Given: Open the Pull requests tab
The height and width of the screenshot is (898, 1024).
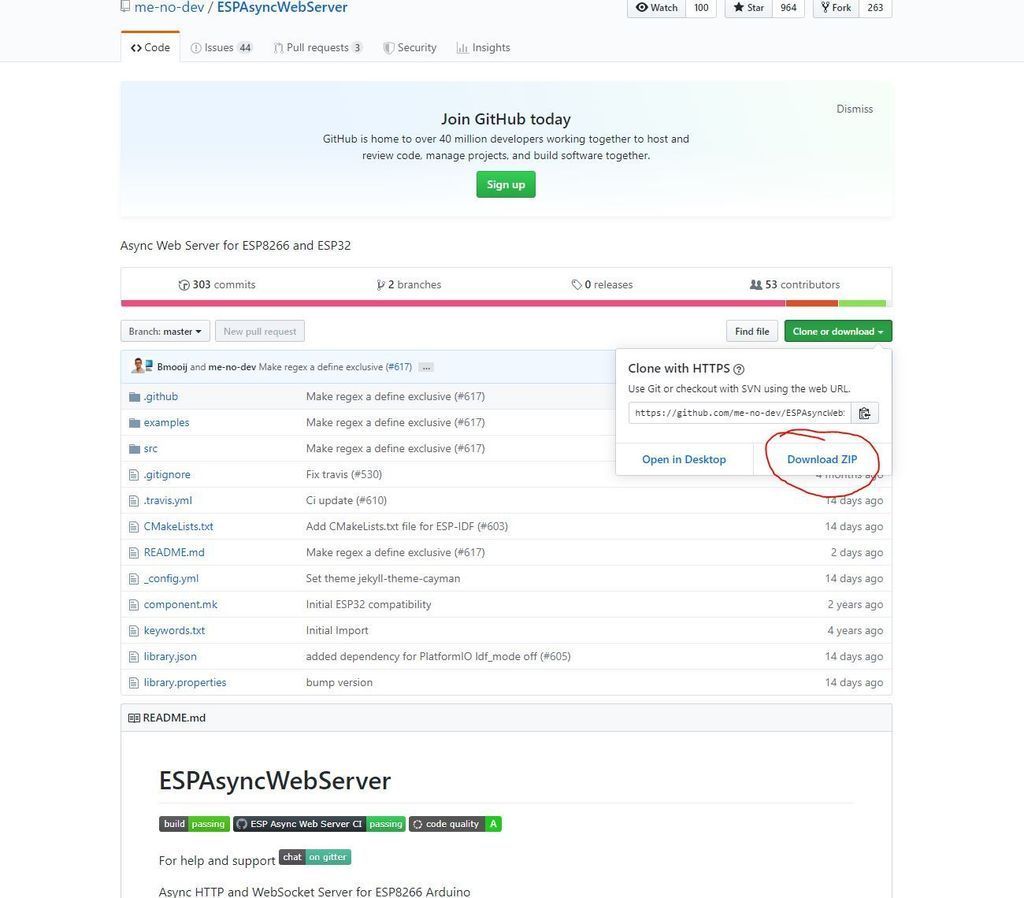Looking at the screenshot, I should 318,48.
